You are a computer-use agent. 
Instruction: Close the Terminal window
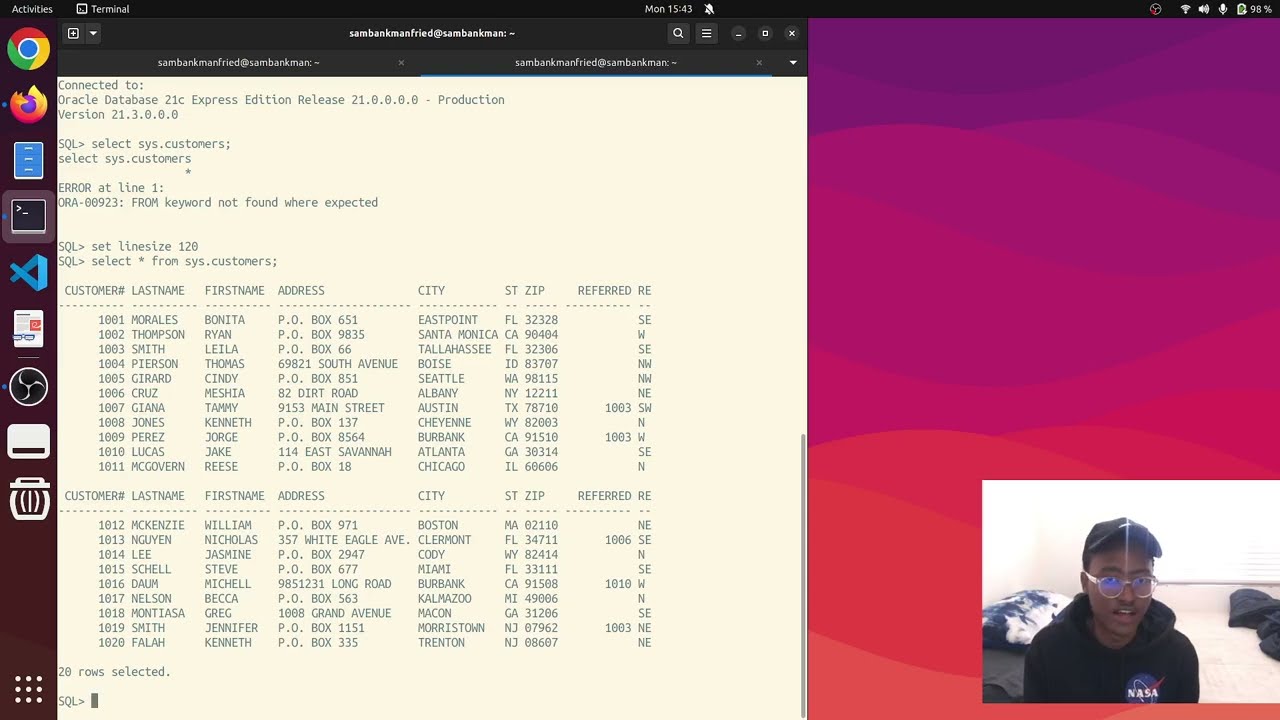(792, 33)
